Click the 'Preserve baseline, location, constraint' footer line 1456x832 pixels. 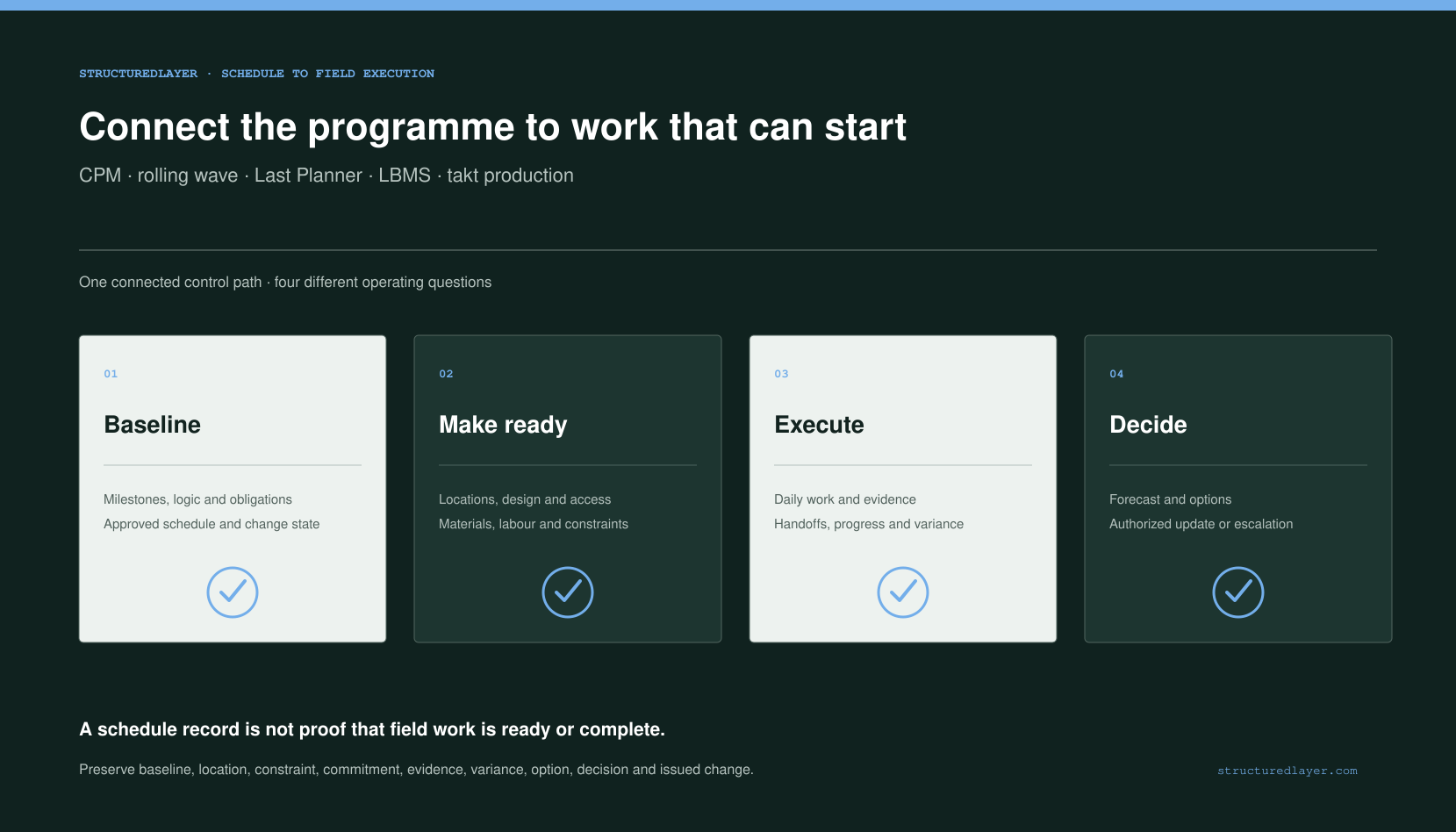pos(416,770)
